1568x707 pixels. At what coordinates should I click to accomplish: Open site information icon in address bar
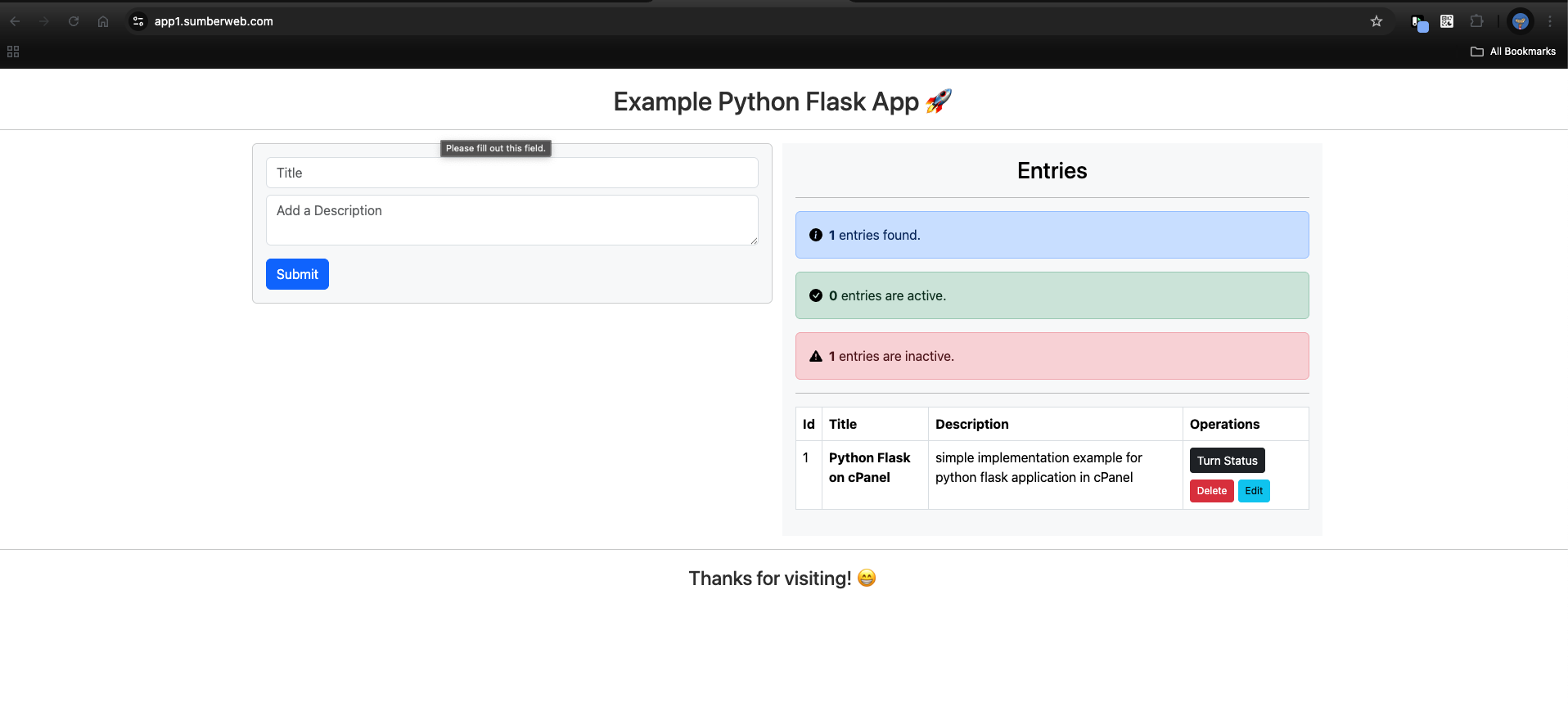click(138, 21)
